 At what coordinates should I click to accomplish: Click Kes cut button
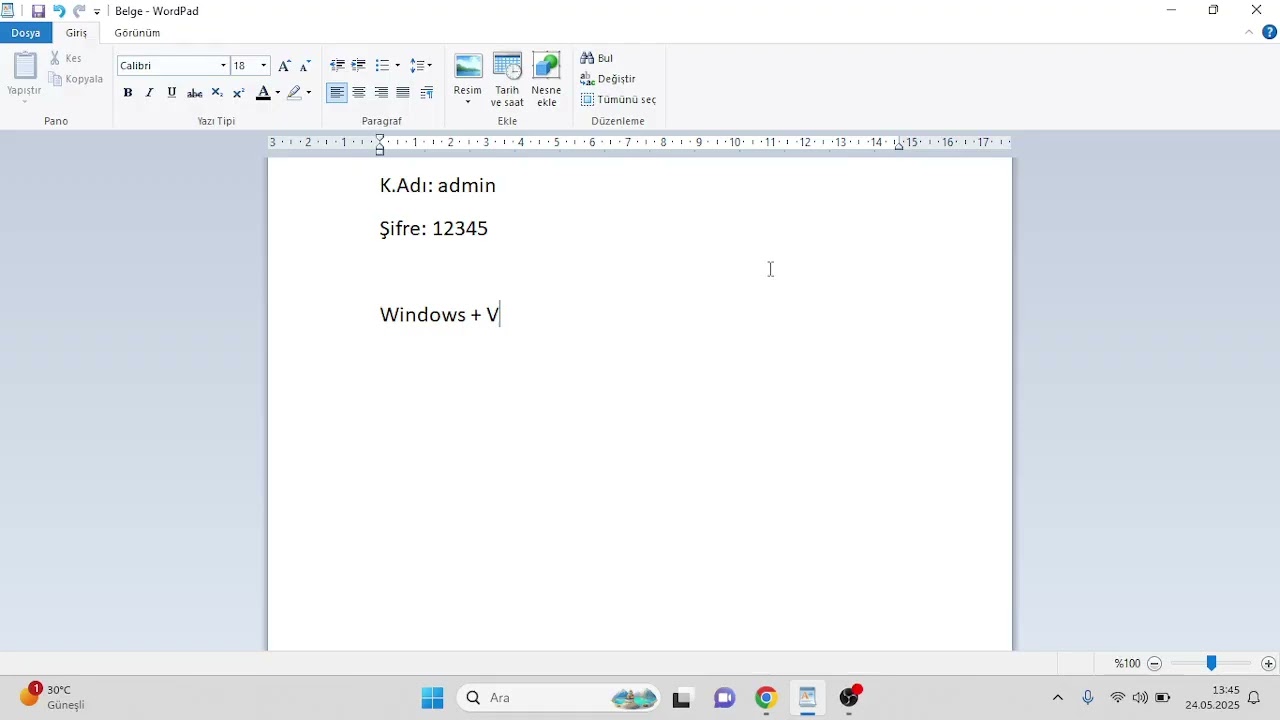[x=66, y=58]
